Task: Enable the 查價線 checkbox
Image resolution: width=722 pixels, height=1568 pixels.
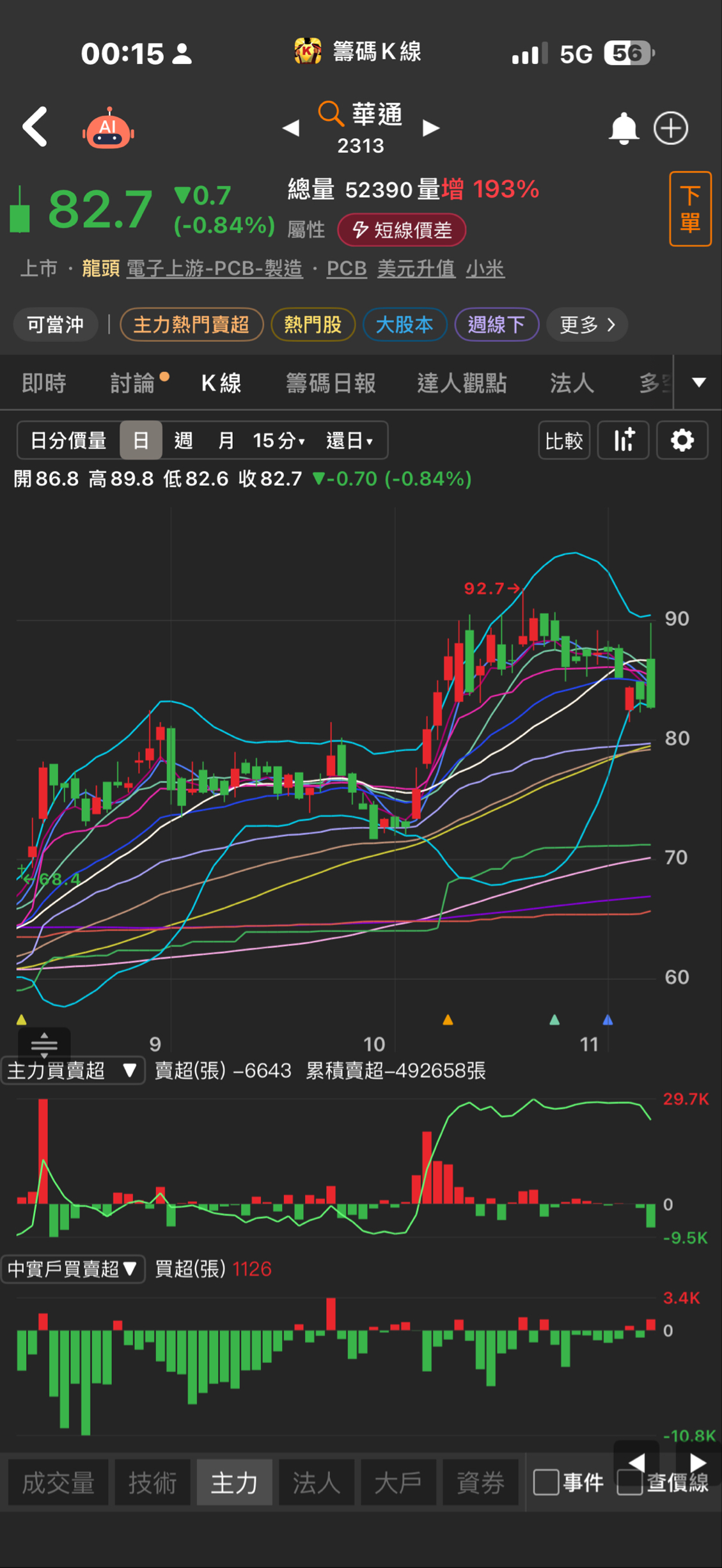Action: (x=629, y=1482)
